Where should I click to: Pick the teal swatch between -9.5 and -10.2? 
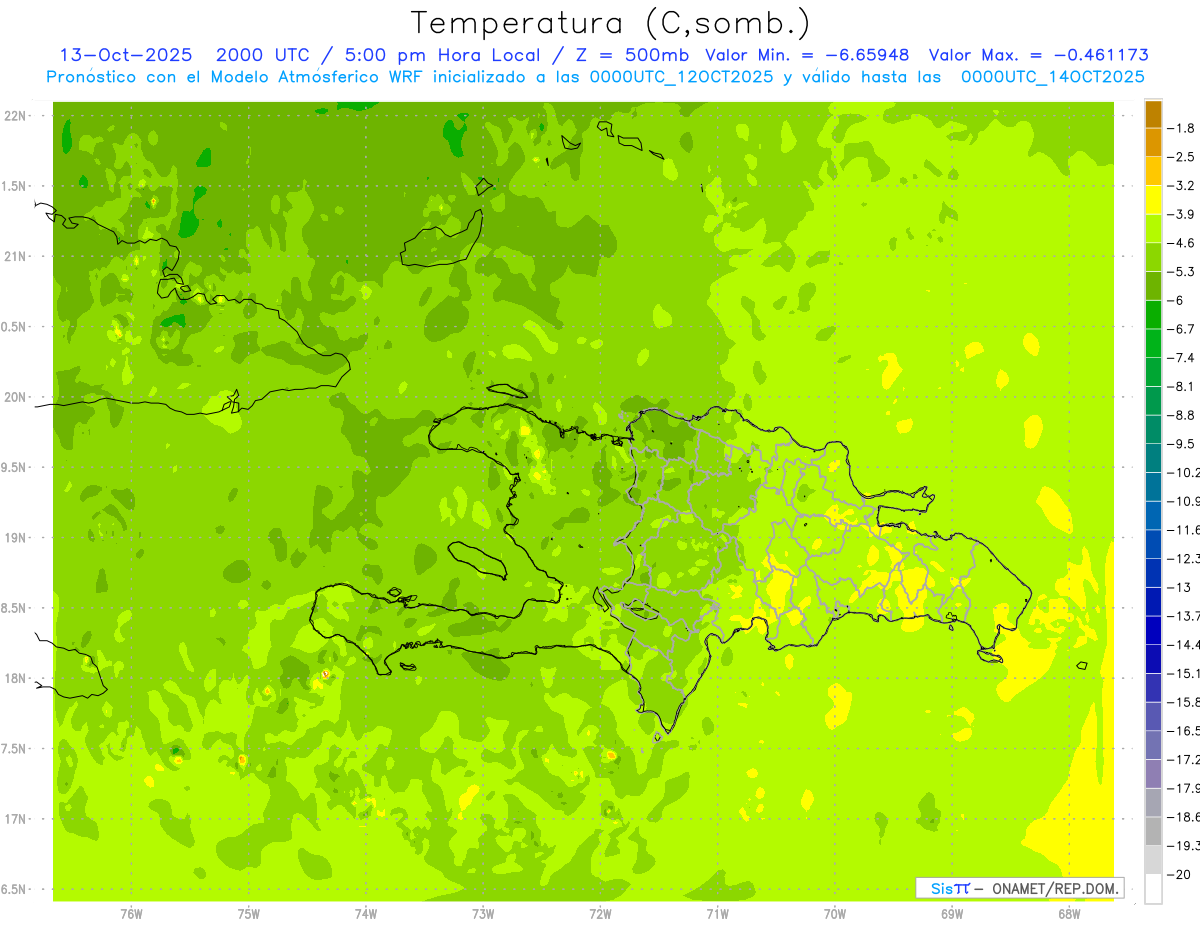[1153, 458]
